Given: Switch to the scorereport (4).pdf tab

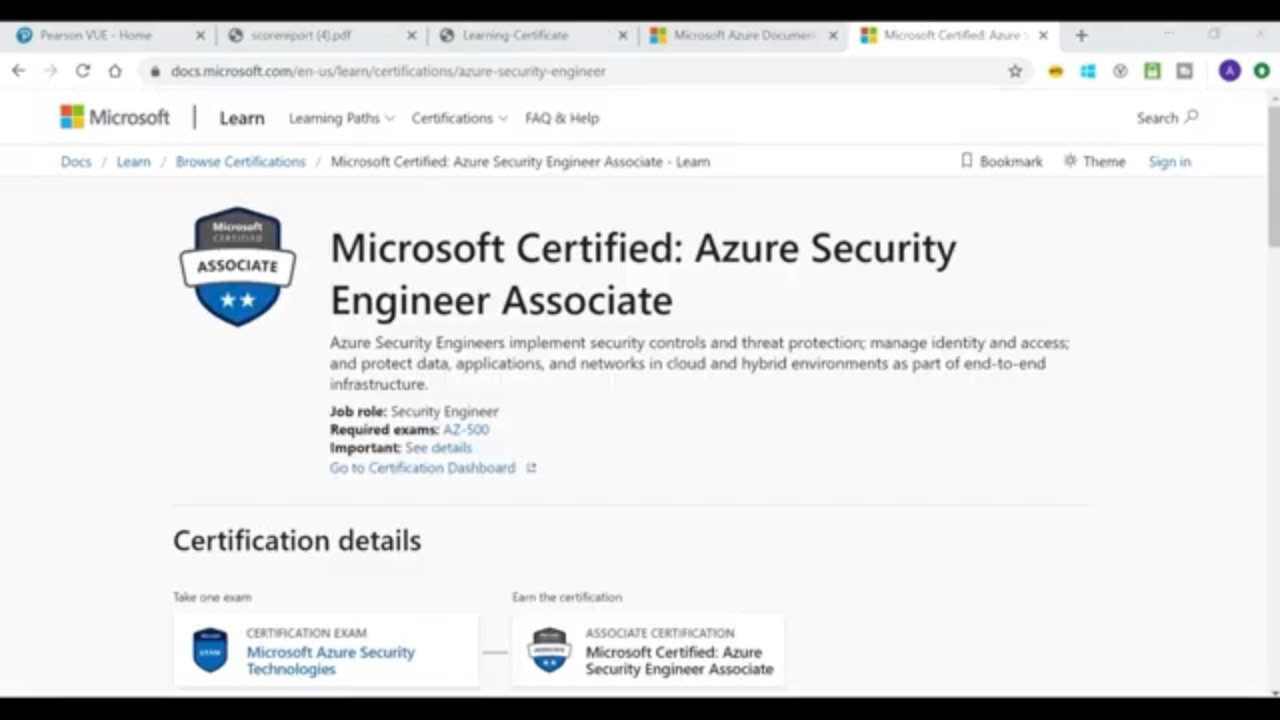Looking at the screenshot, I should [302, 35].
